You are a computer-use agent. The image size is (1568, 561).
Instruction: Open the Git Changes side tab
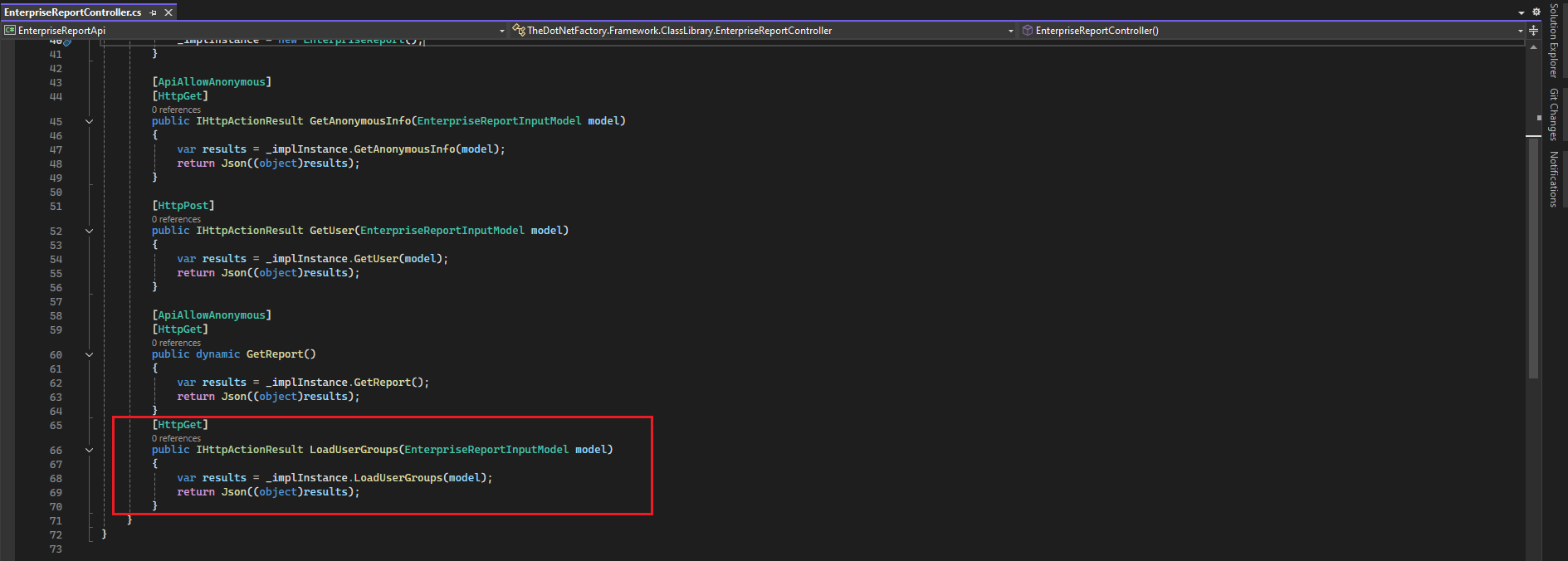click(x=1554, y=115)
